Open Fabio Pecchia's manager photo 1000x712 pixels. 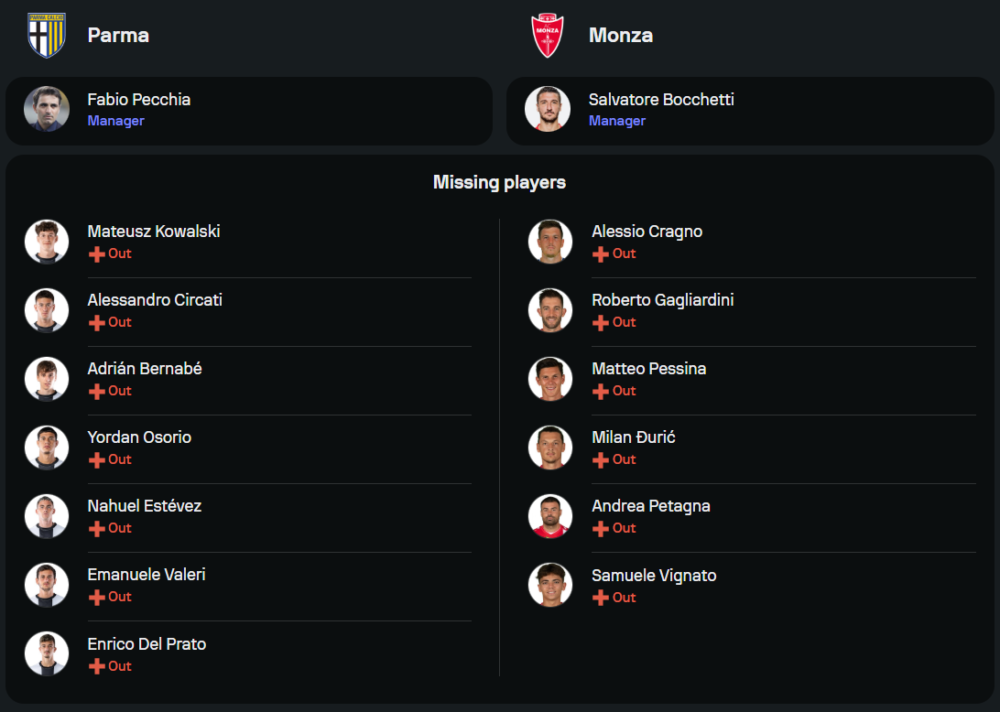tap(47, 109)
